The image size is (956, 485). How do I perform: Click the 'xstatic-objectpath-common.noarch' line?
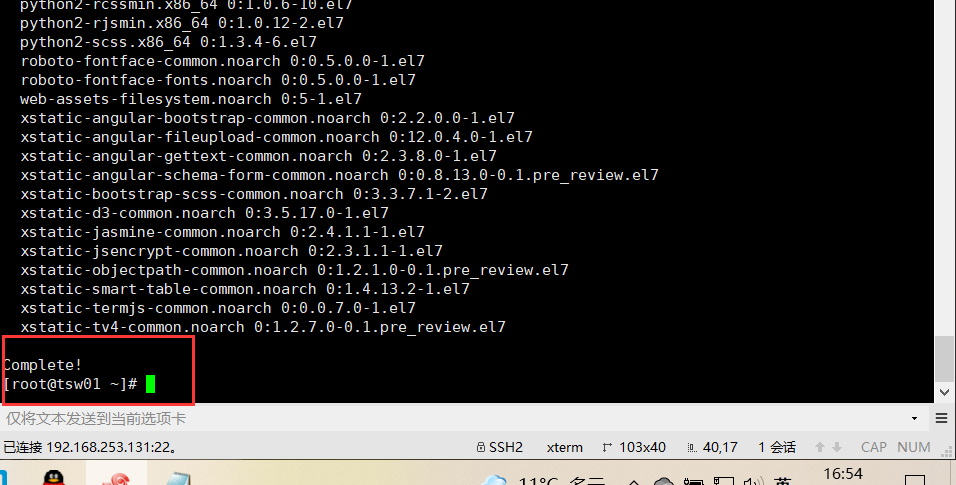click(x=294, y=270)
